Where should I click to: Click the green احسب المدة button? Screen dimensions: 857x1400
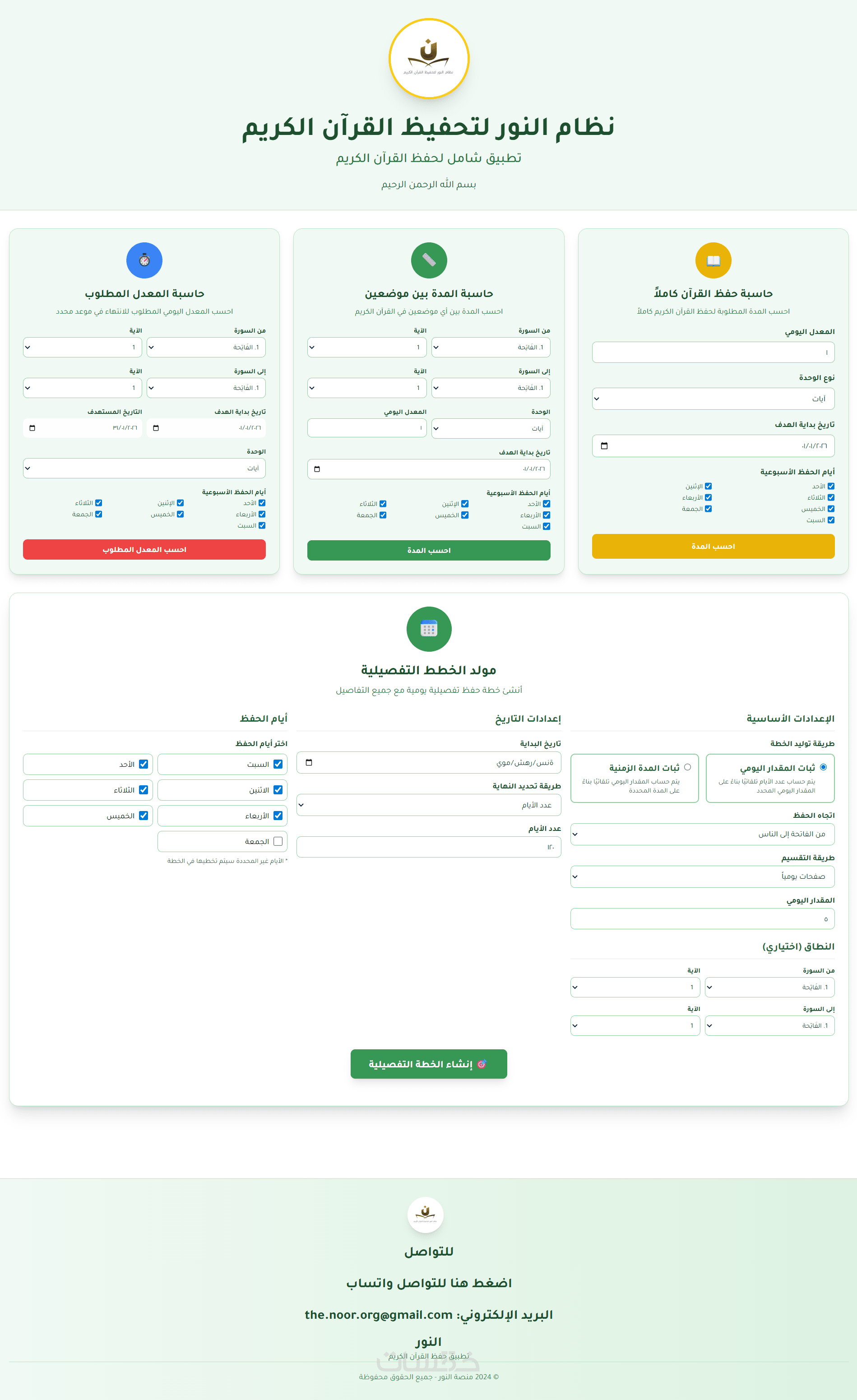(429, 551)
